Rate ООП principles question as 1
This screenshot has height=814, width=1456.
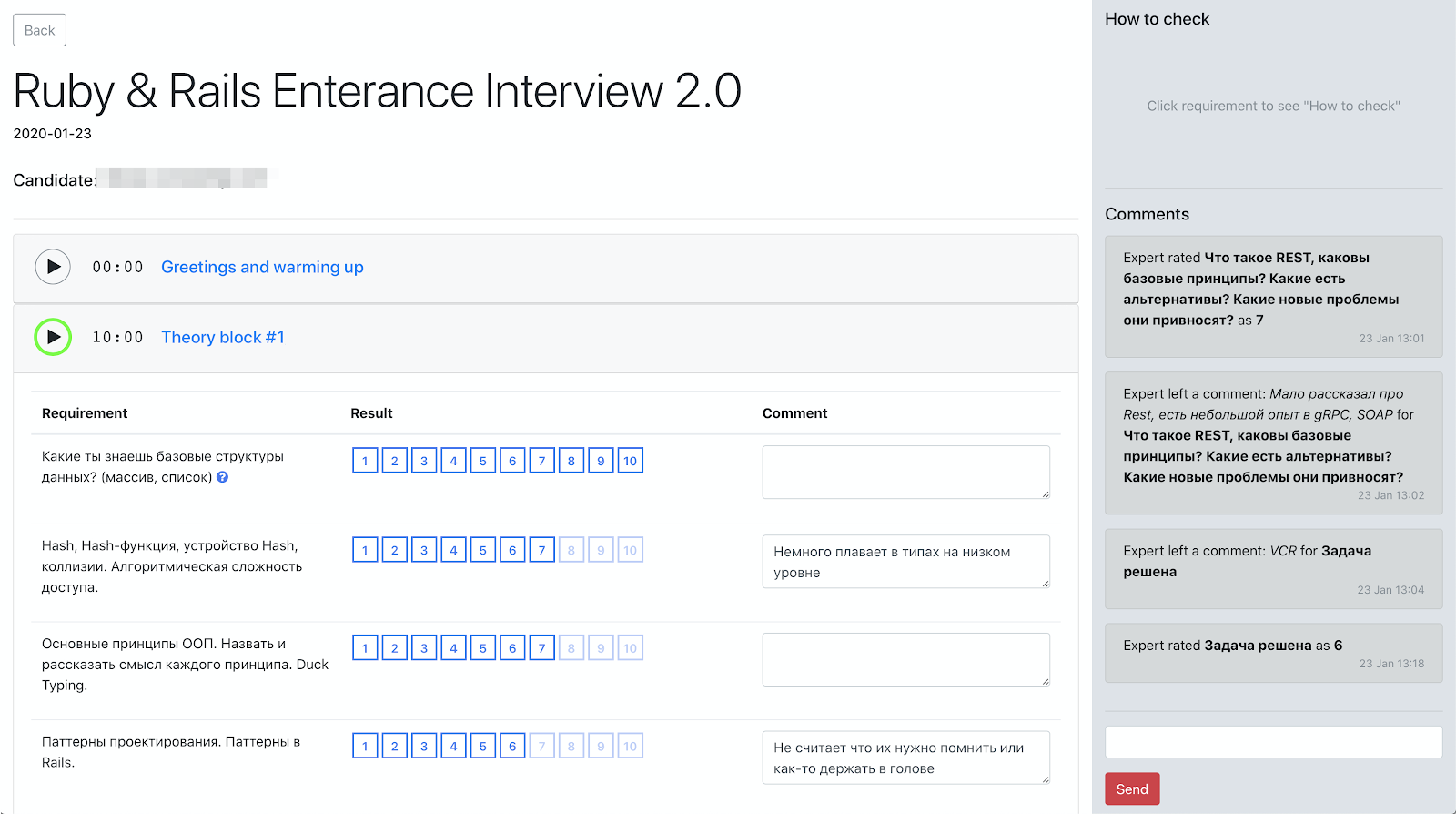coord(365,648)
